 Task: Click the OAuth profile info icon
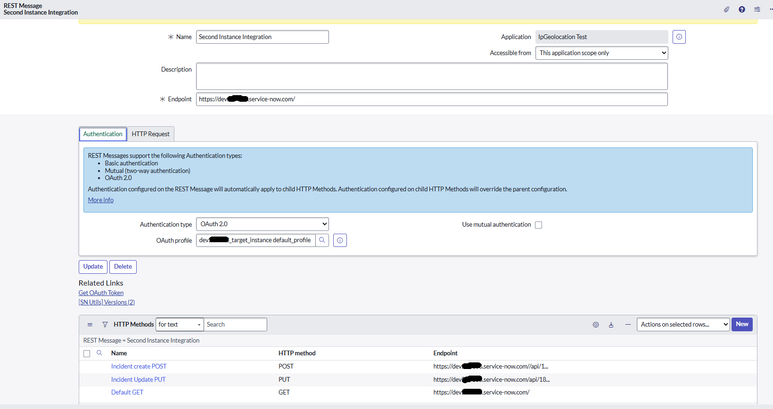[340, 241]
